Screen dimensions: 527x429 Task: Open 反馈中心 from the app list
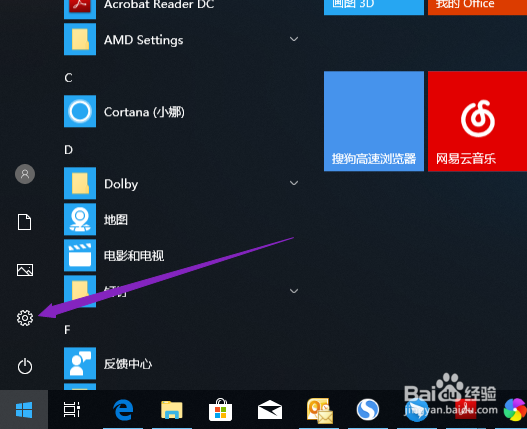click(x=128, y=364)
